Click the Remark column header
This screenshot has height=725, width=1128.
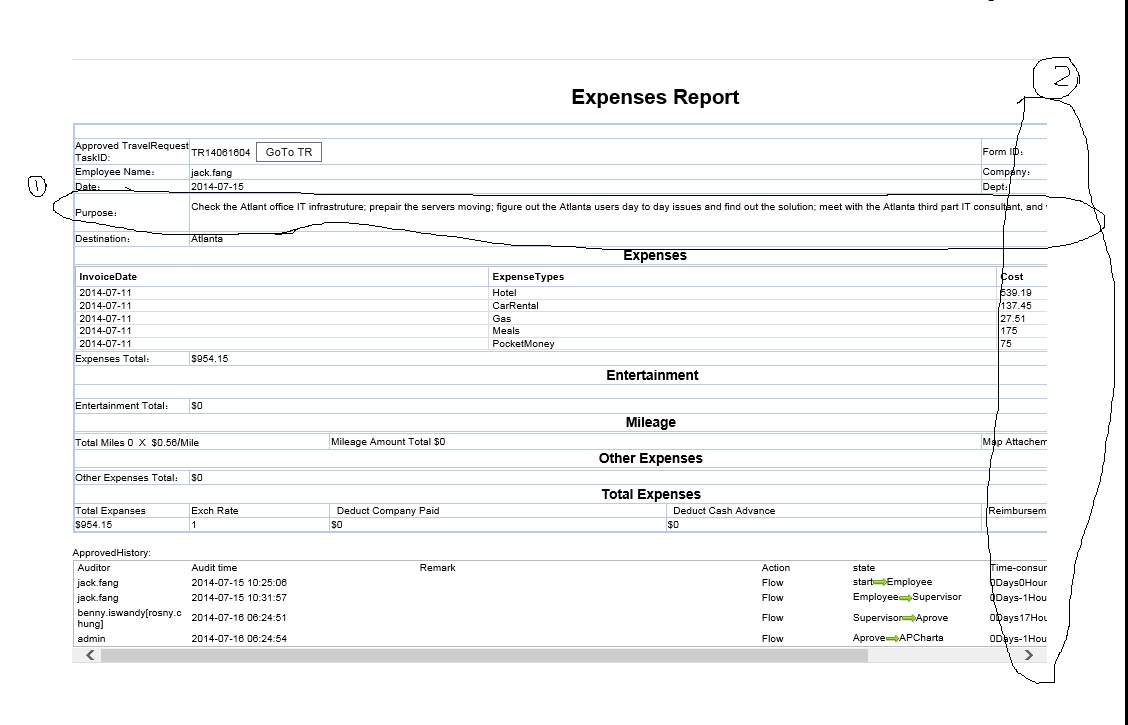(437, 567)
